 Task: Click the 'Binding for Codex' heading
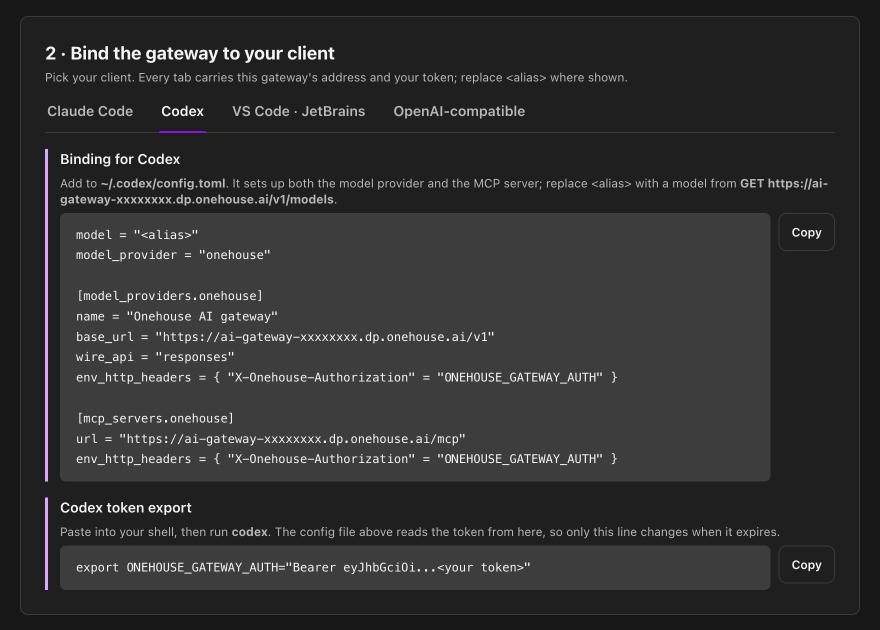click(x=120, y=159)
